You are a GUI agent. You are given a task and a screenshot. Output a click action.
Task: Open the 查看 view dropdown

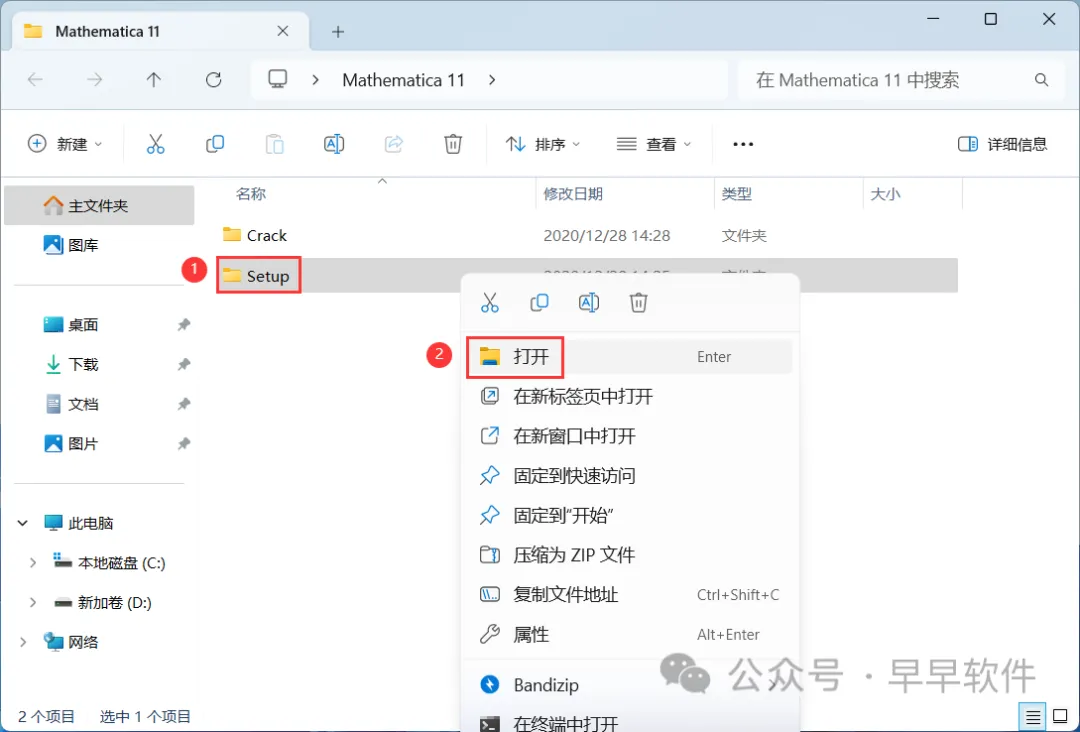pos(654,144)
